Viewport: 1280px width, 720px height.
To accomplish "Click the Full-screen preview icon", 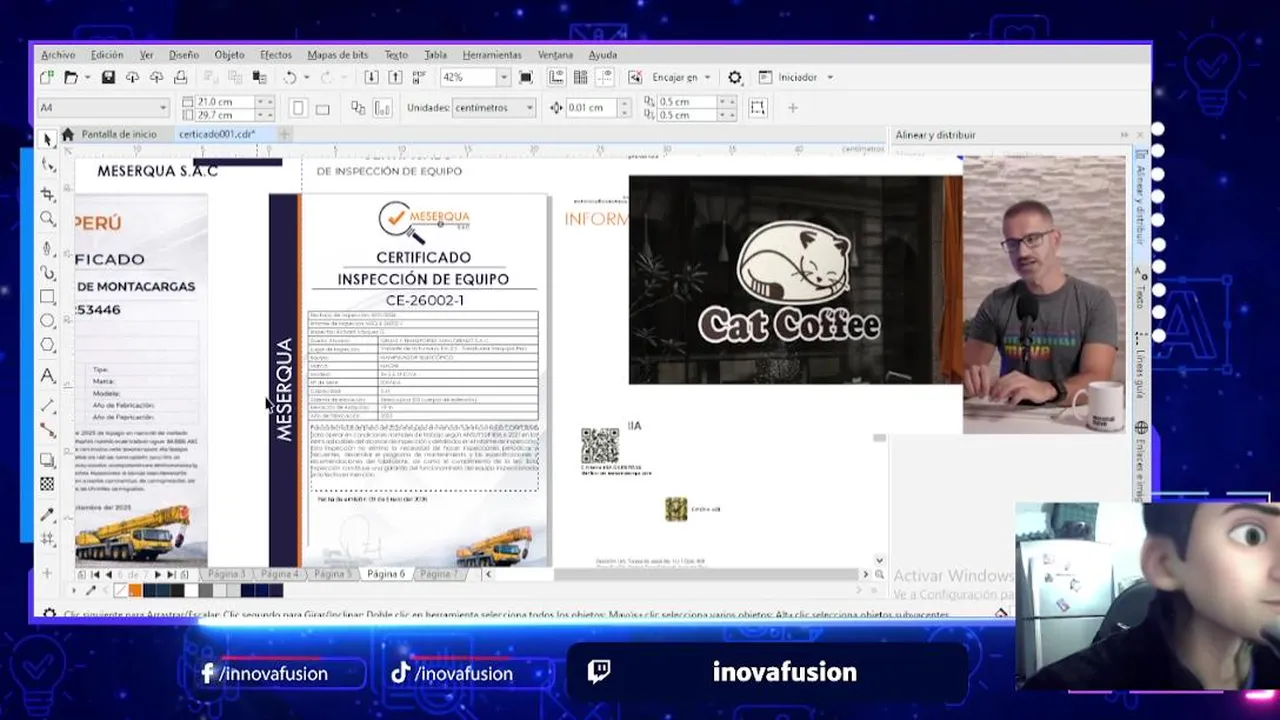I will [x=526, y=77].
